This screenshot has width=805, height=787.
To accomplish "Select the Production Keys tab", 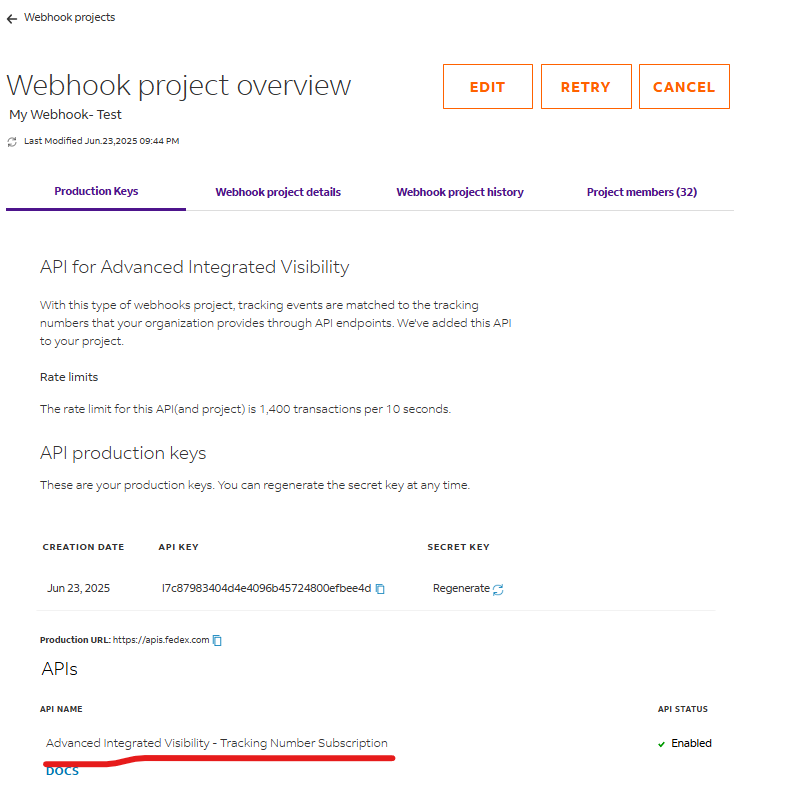I will (x=96, y=191).
